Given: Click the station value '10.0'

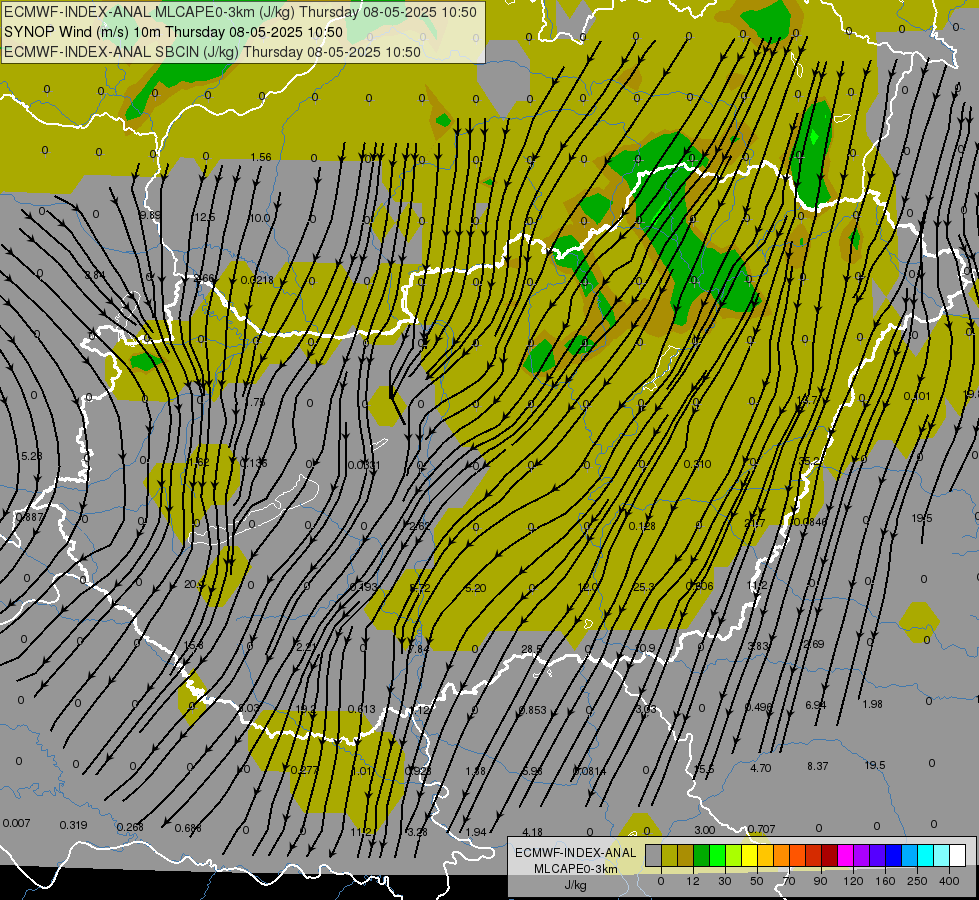Looking at the screenshot, I should click(x=260, y=218).
